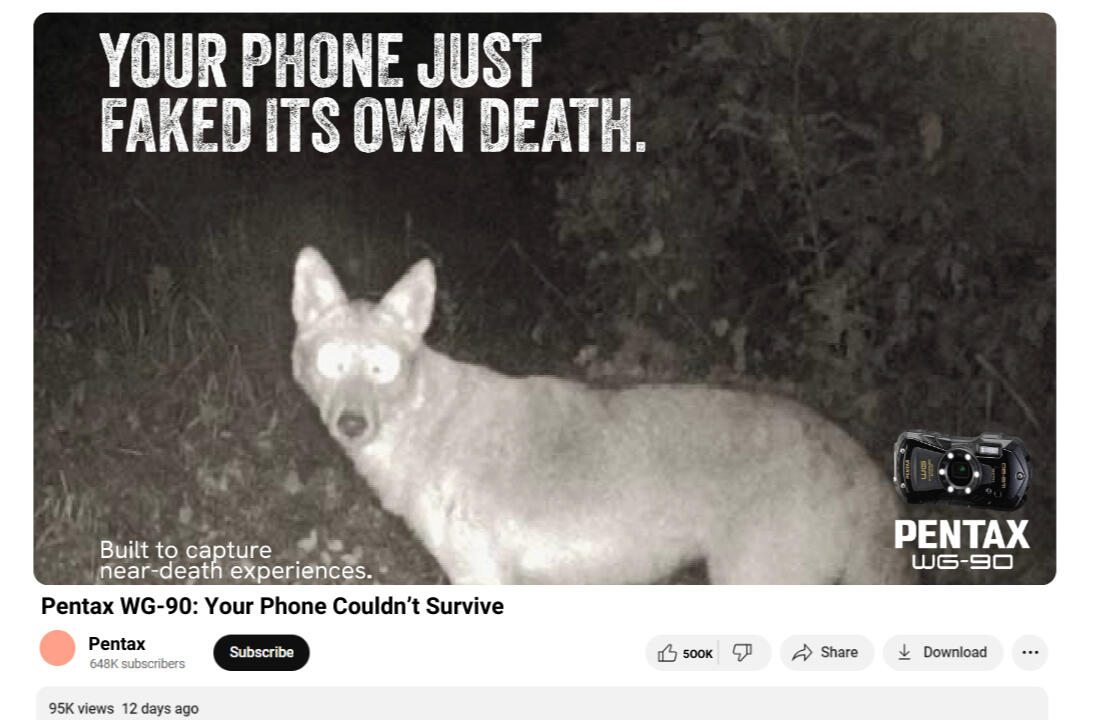Viewport: 1096px width, 720px height.
Task: Subscribe to the Pentax channel
Action: [x=261, y=652]
